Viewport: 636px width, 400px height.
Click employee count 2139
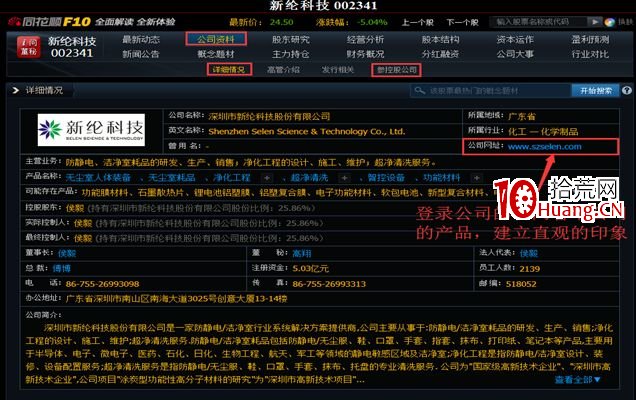click(x=529, y=269)
